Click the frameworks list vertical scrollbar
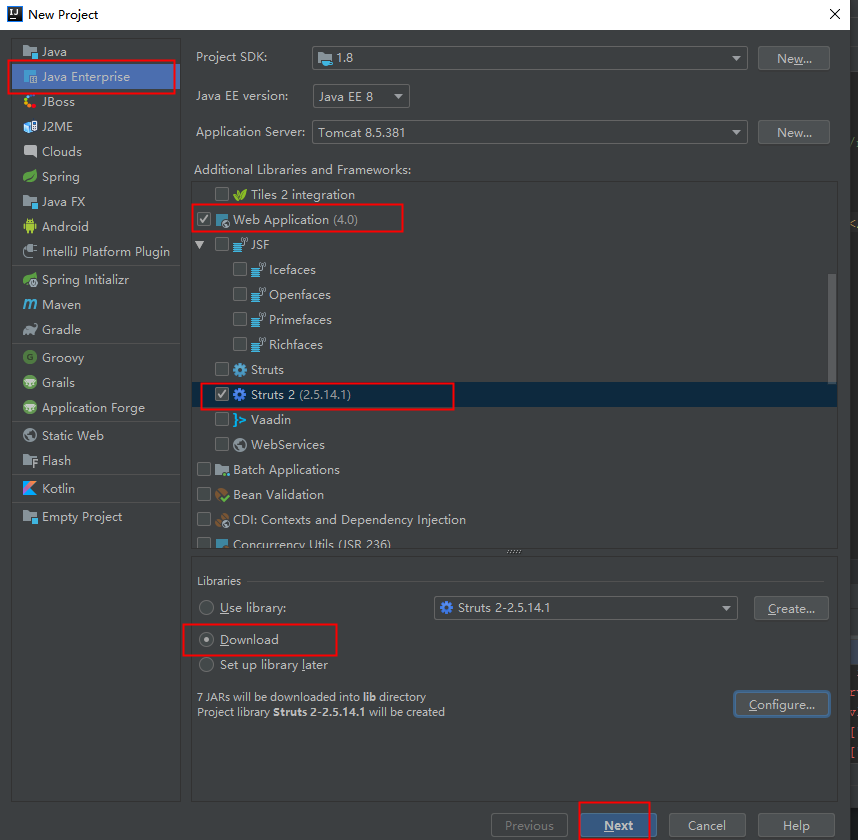The image size is (858, 840). 832,328
